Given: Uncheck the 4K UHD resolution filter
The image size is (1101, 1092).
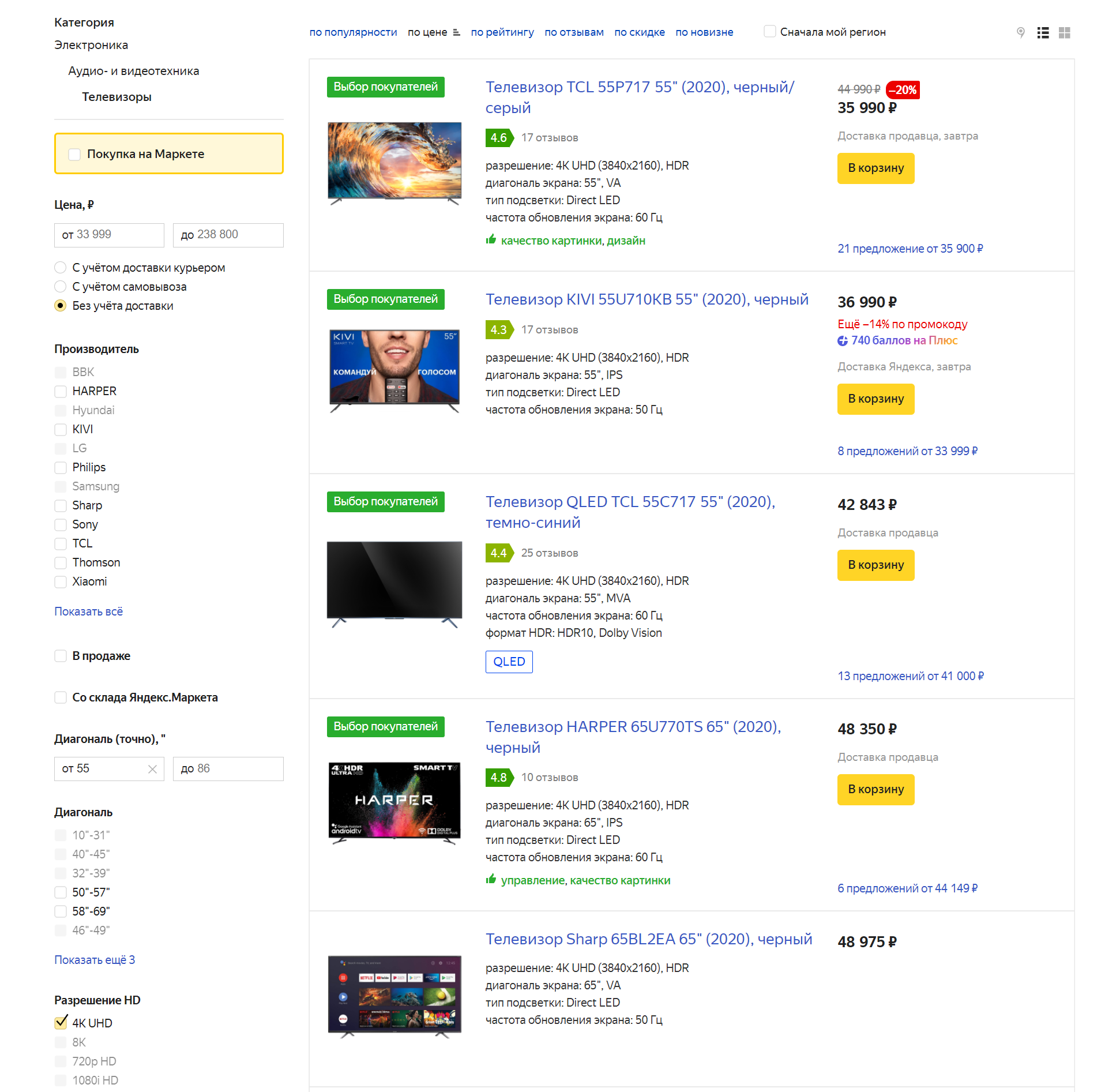Looking at the screenshot, I should click(x=61, y=1023).
